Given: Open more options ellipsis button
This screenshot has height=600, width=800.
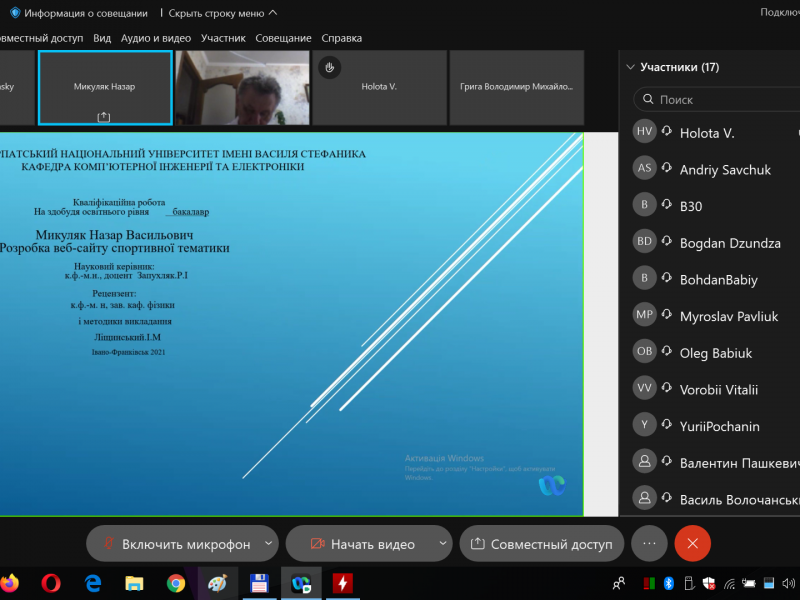Looking at the screenshot, I should [x=648, y=543].
